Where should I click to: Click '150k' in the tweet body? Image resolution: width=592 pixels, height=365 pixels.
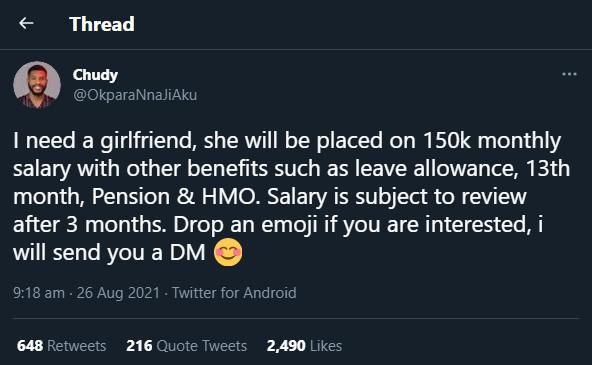click(447, 141)
